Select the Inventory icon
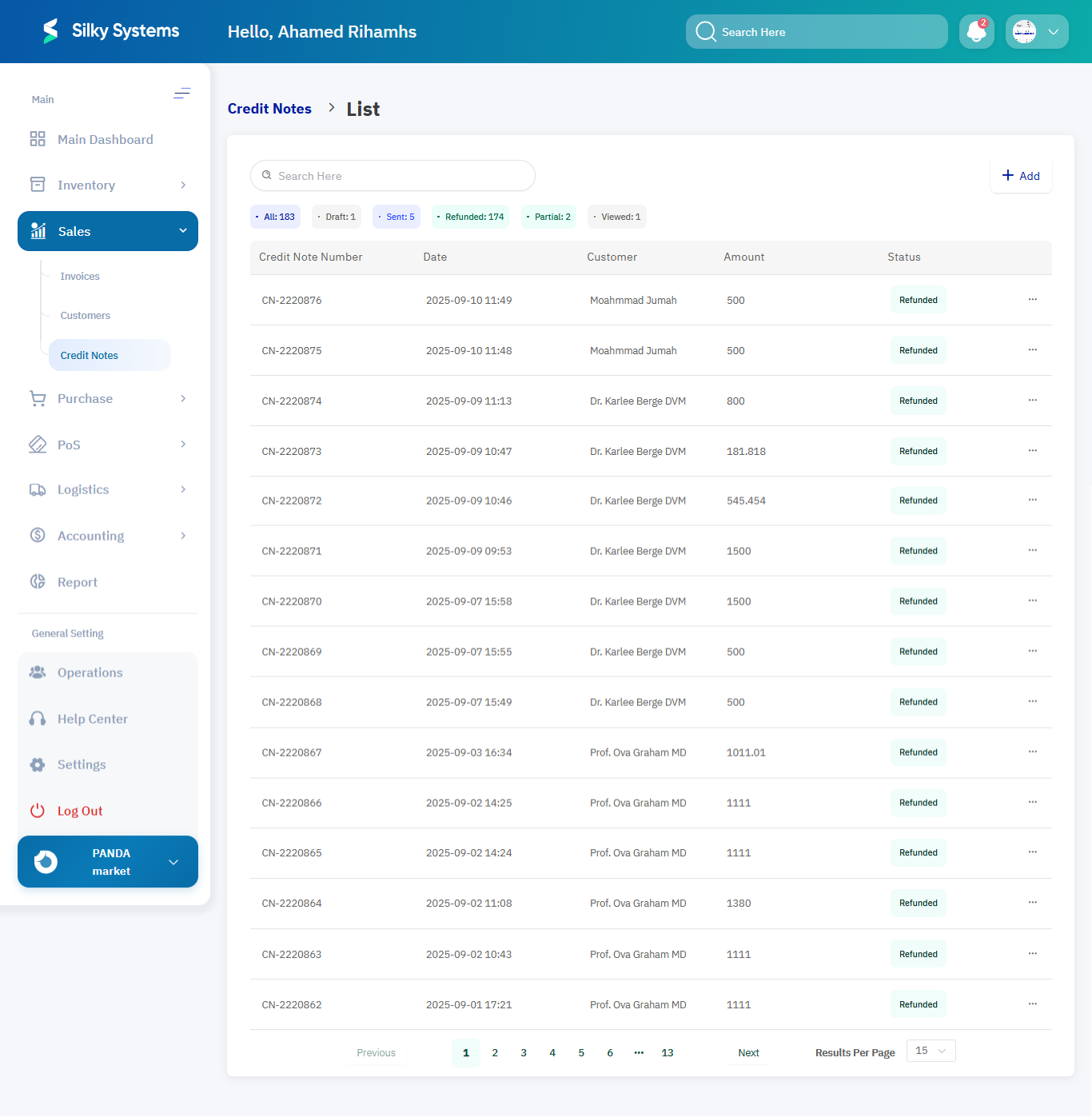This screenshot has height=1117, width=1092. [x=37, y=184]
